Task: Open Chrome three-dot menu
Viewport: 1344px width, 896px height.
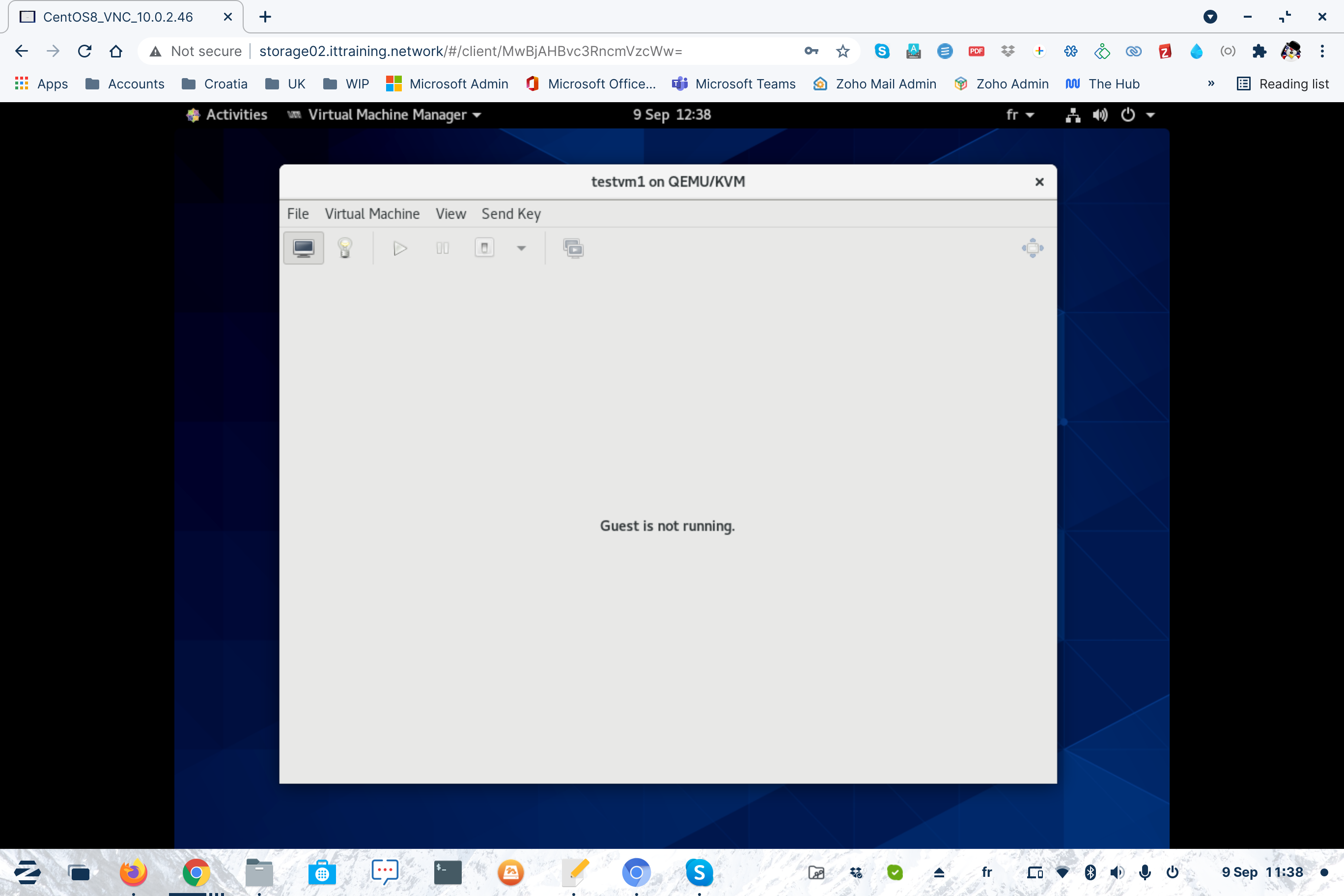Action: click(x=1322, y=51)
